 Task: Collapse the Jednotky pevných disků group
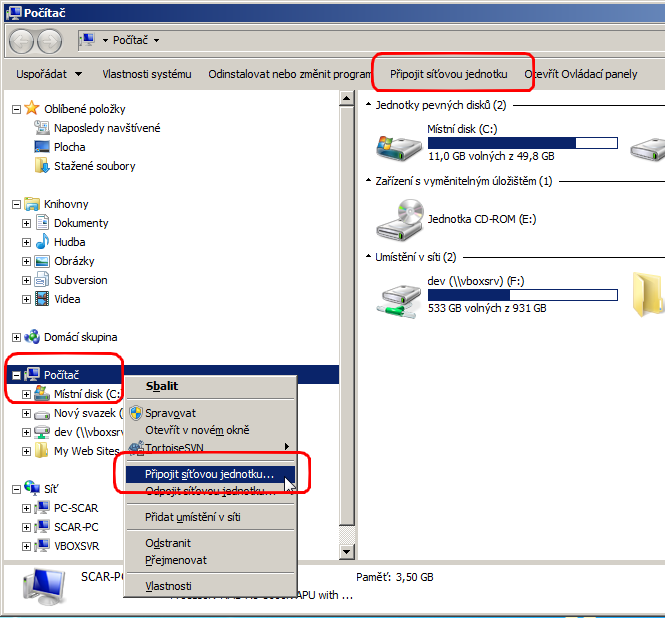pyautogui.click(x=368, y=105)
